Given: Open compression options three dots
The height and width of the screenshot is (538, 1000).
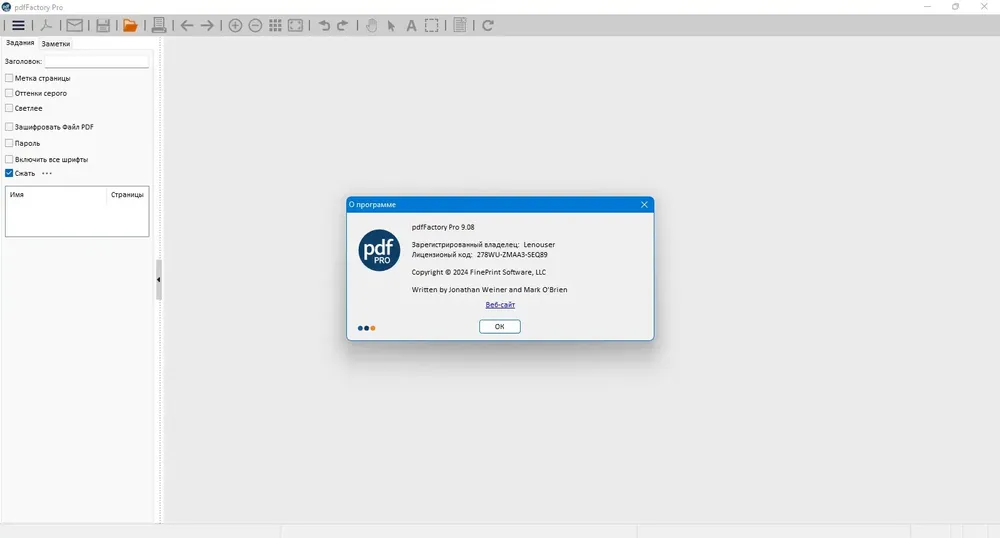Looking at the screenshot, I should pyautogui.click(x=47, y=173).
